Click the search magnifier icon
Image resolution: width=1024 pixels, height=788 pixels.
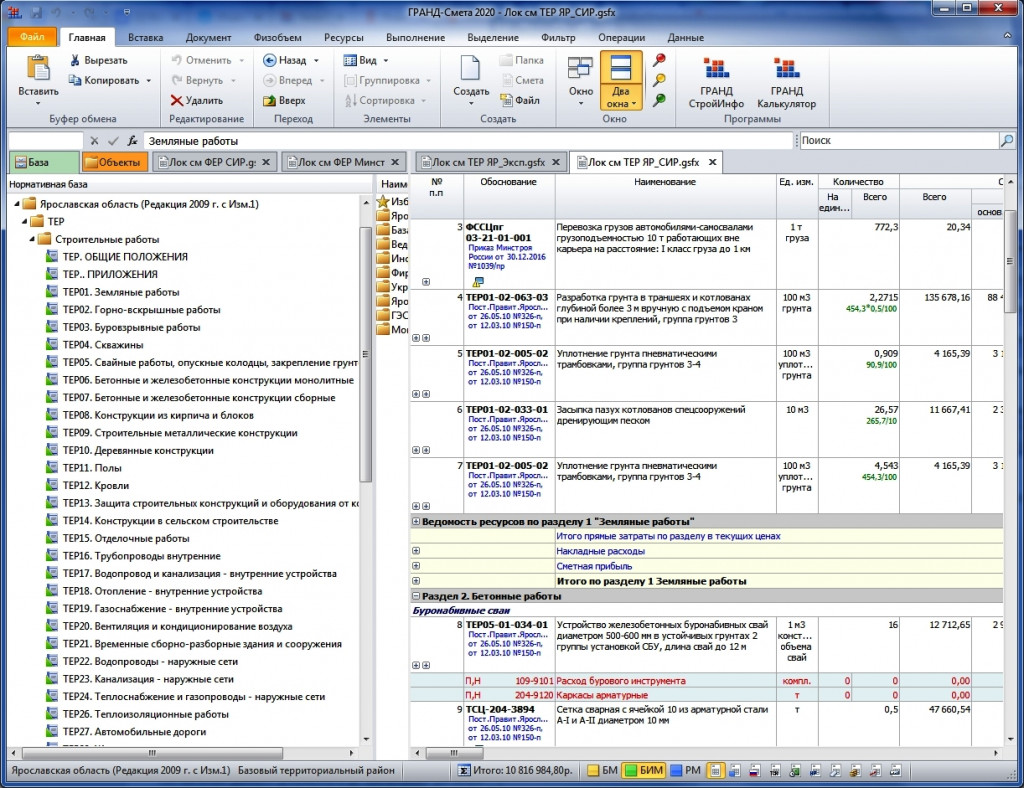(1006, 140)
